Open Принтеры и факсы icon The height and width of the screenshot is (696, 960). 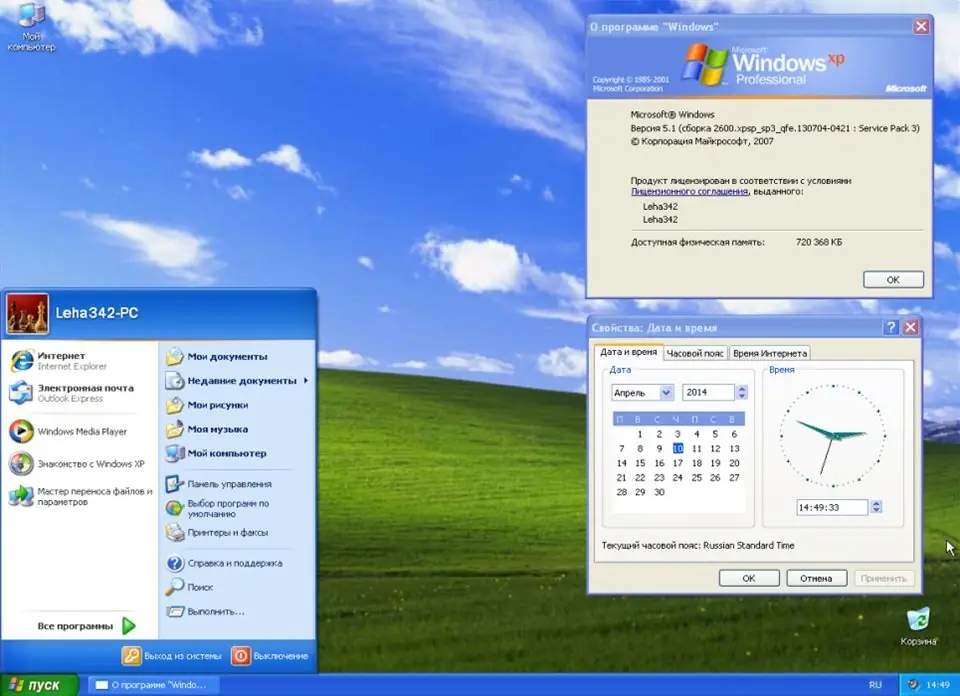174,533
